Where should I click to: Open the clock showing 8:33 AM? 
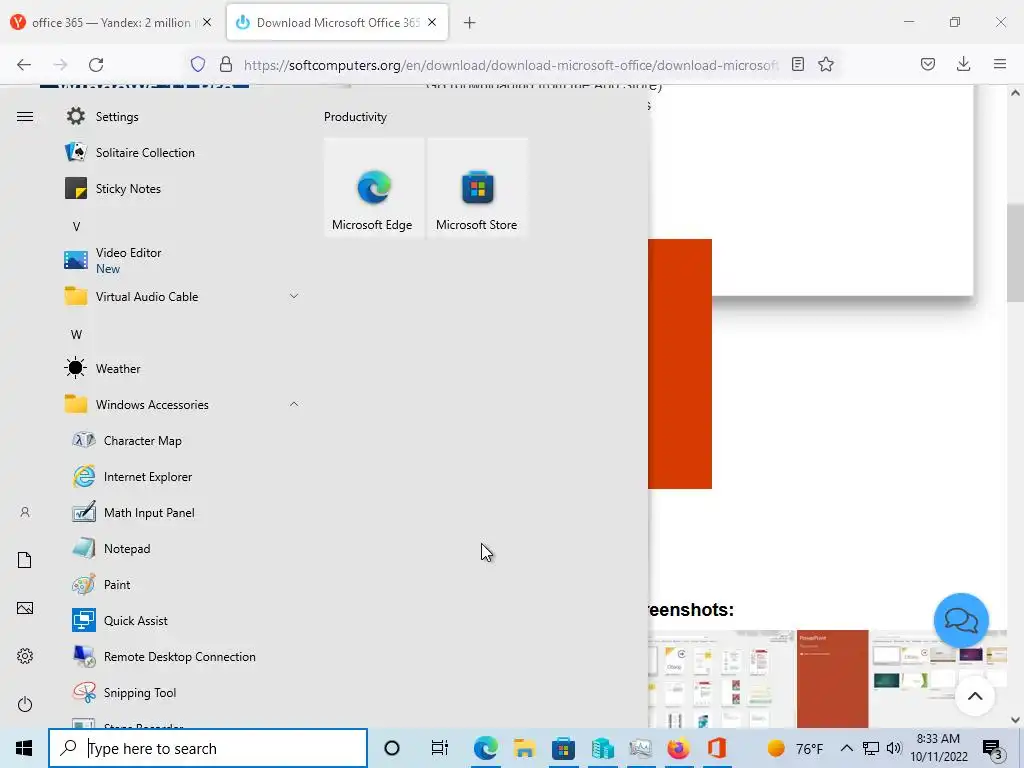pyautogui.click(x=938, y=748)
